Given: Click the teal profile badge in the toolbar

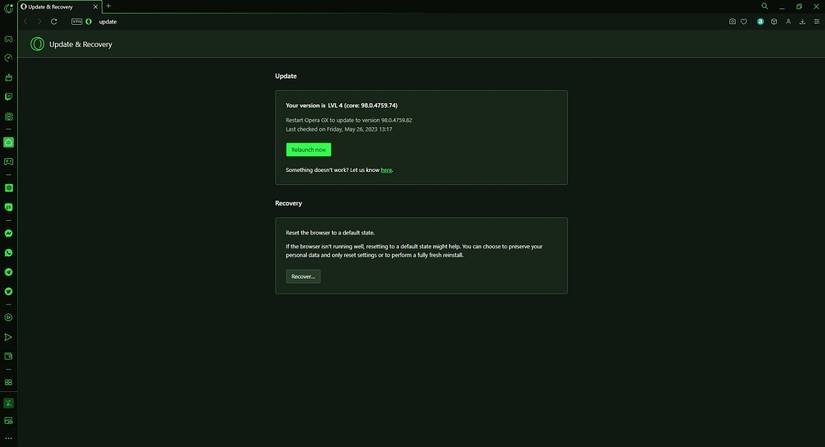Looking at the screenshot, I should click(x=760, y=22).
